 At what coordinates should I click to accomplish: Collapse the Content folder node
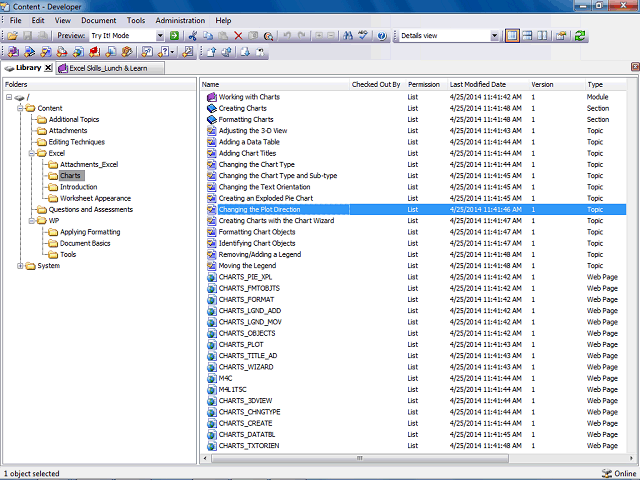pos(20,108)
